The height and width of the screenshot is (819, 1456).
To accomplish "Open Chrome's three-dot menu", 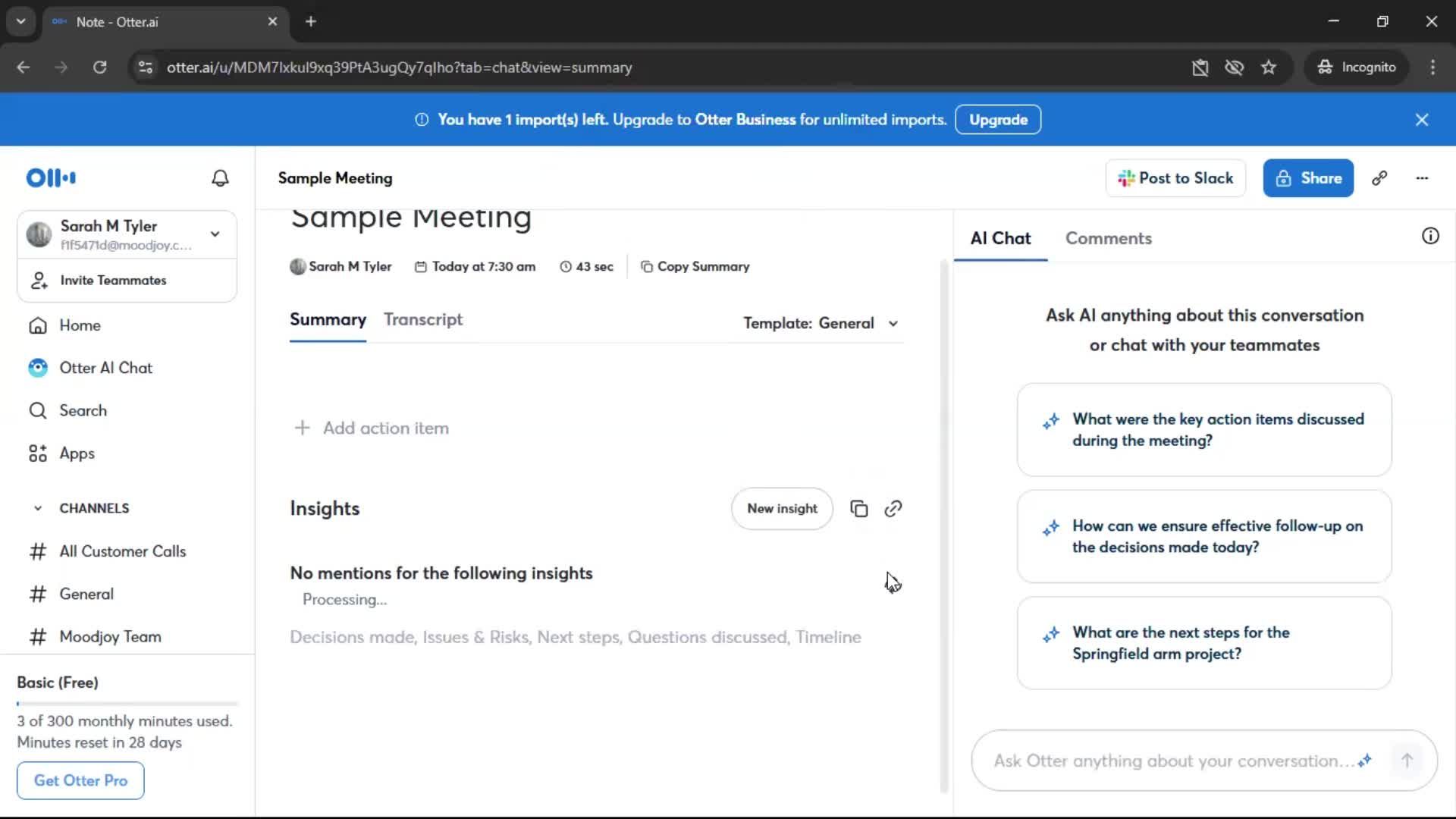I will click(x=1432, y=67).
